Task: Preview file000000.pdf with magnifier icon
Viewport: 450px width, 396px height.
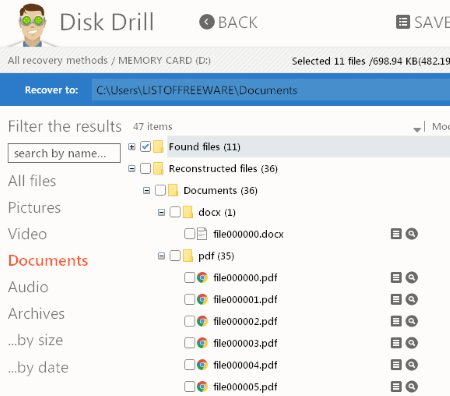Action: 412,277
